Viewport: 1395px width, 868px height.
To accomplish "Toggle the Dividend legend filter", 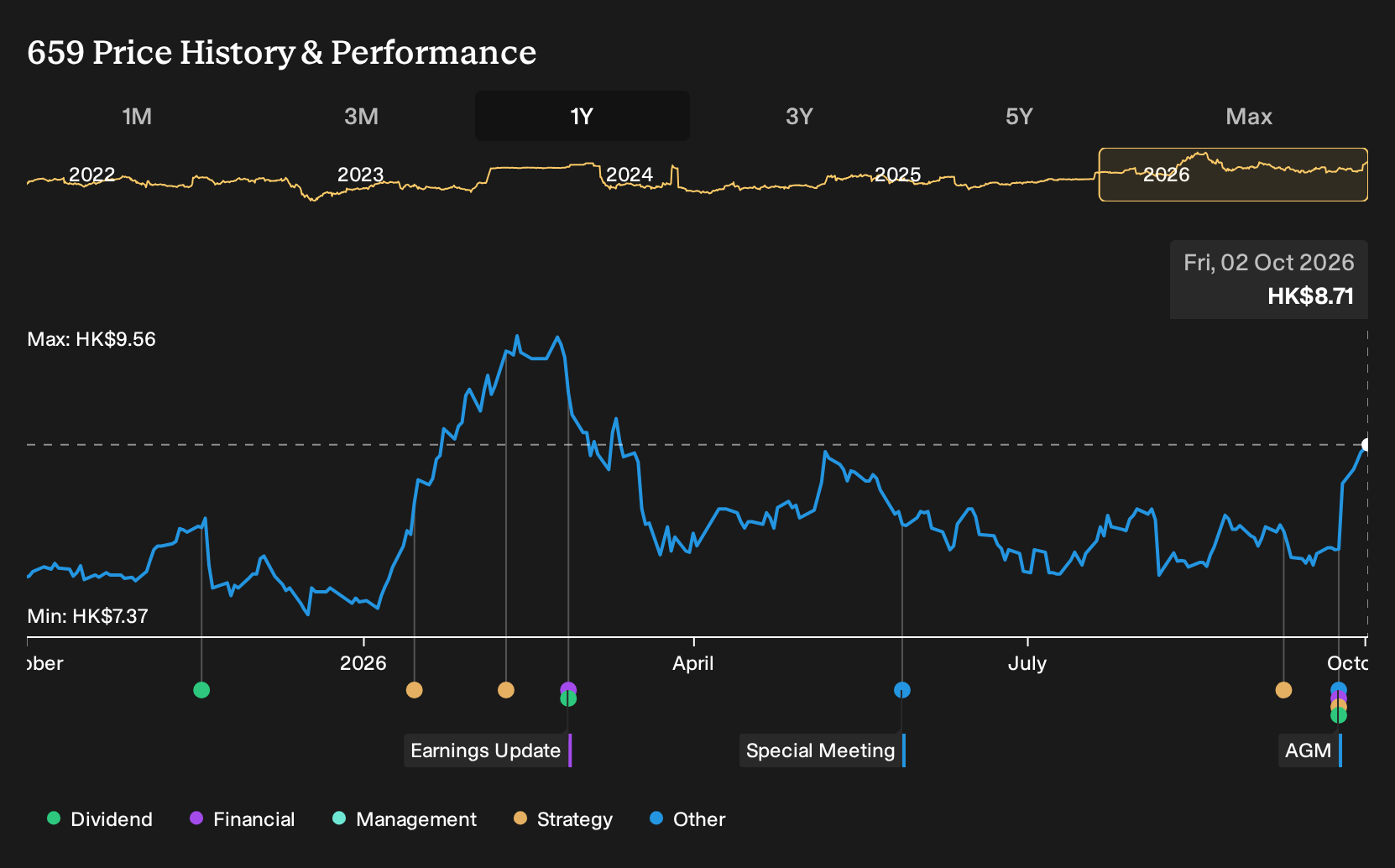I will [100, 818].
